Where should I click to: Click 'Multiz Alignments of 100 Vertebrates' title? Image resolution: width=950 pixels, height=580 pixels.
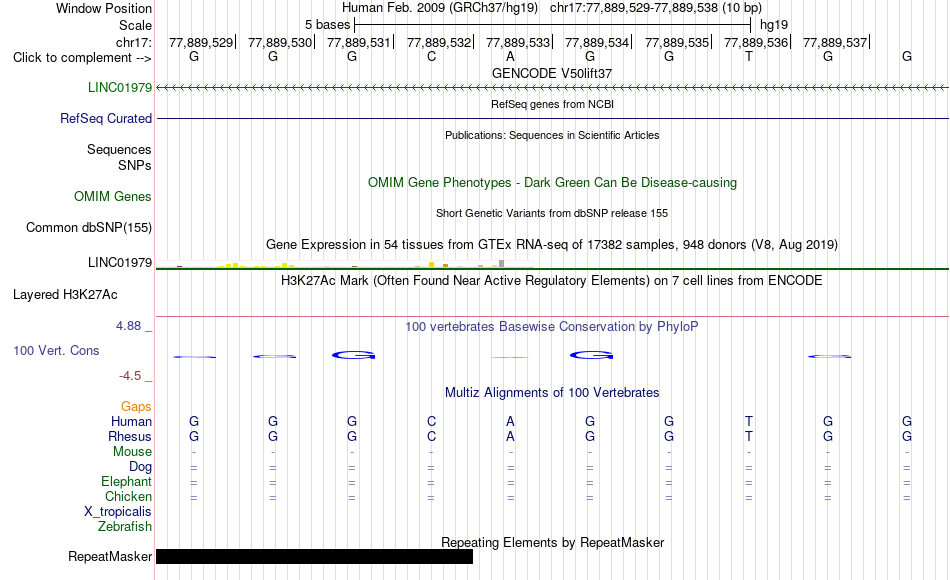click(x=552, y=393)
